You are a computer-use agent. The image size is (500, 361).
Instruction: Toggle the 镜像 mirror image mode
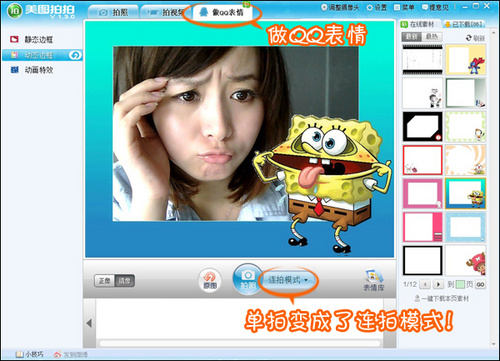point(124,281)
